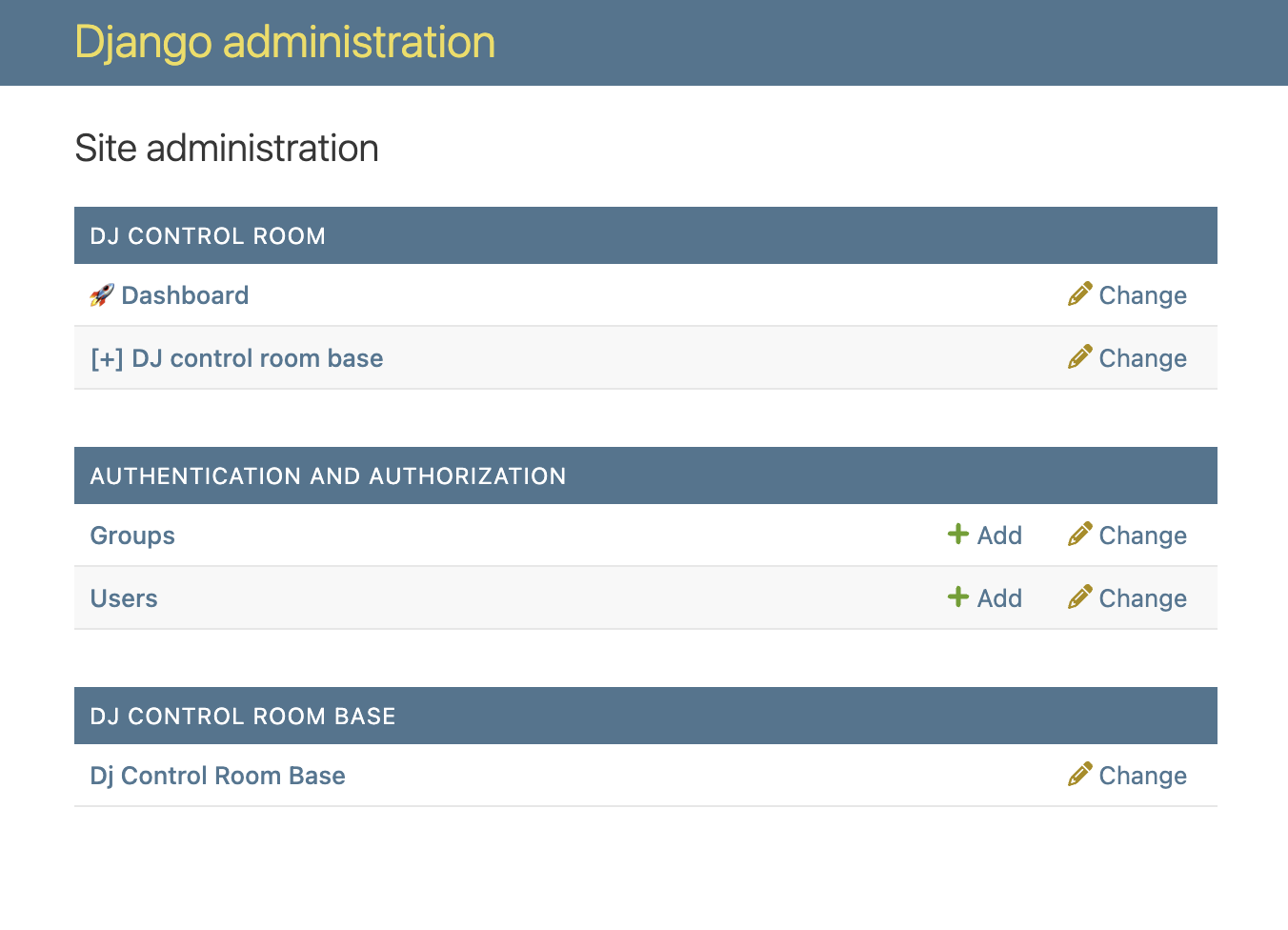Viewport: 1288px width, 930px height.
Task: Open the Users model link
Action: (x=124, y=598)
